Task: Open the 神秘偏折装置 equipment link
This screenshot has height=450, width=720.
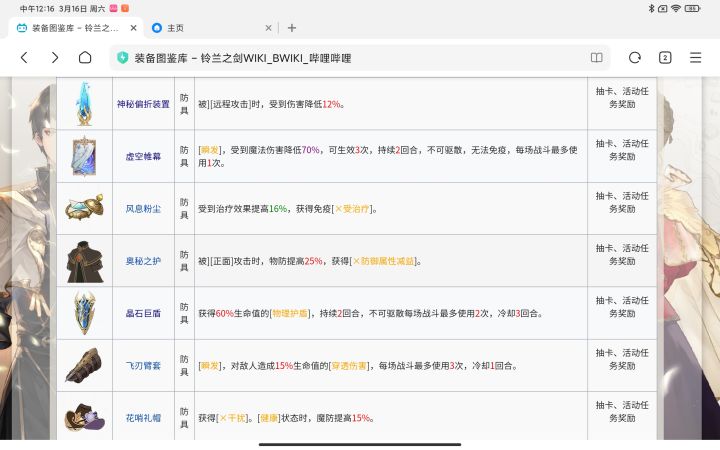Action: [x=143, y=104]
